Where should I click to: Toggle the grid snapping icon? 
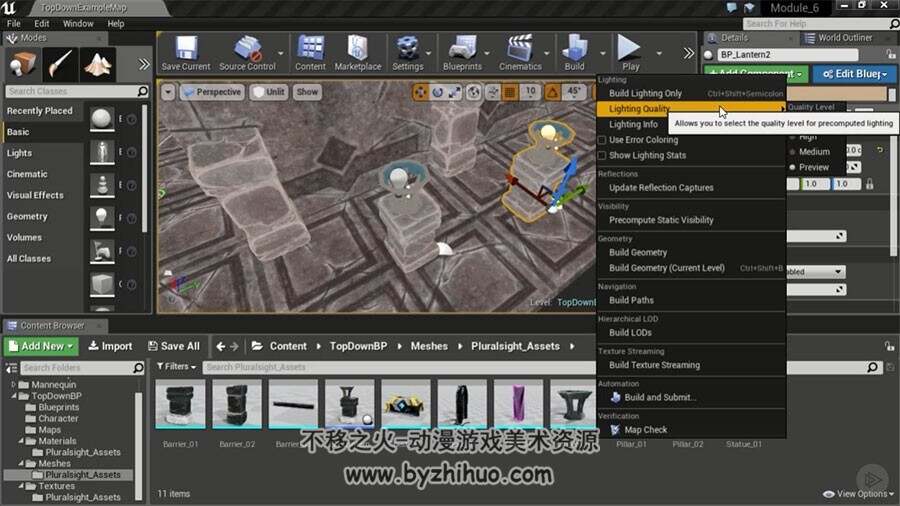tap(510, 92)
